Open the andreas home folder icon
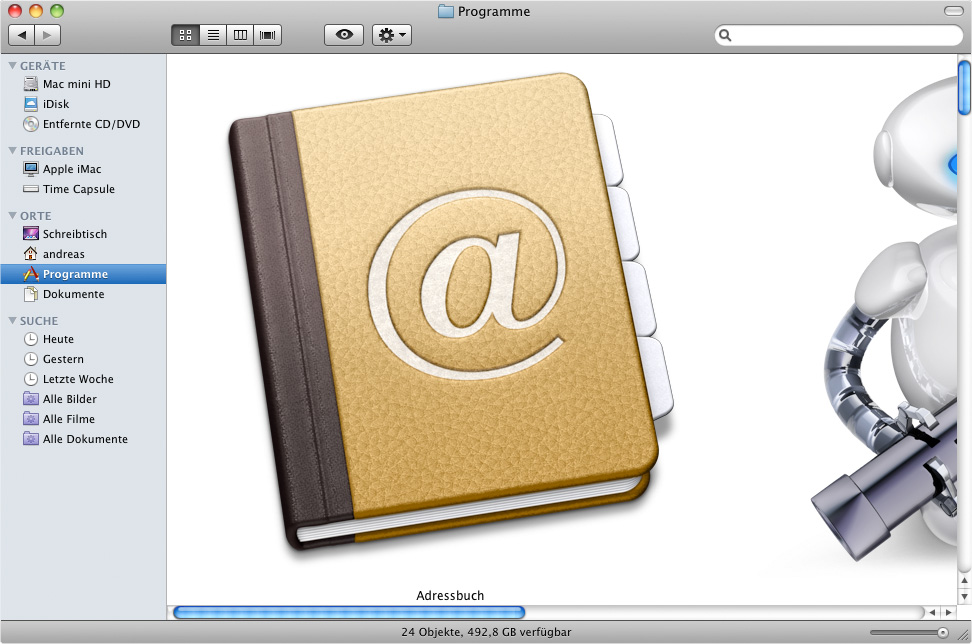The image size is (972, 644). pyautogui.click(x=30, y=254)
